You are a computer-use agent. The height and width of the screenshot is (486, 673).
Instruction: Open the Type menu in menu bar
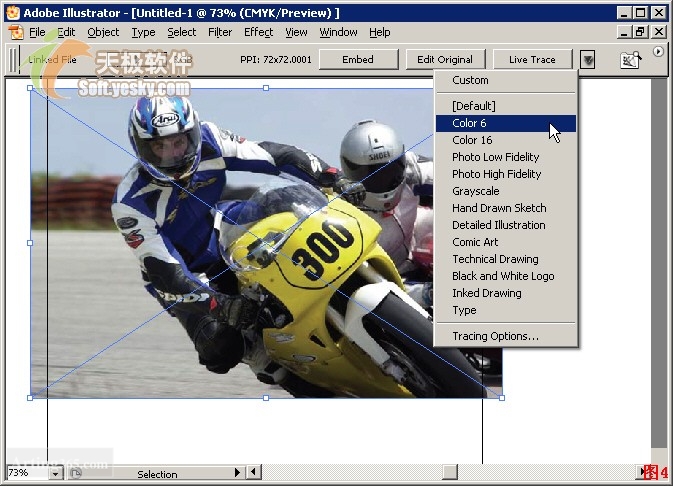[143, 32]
